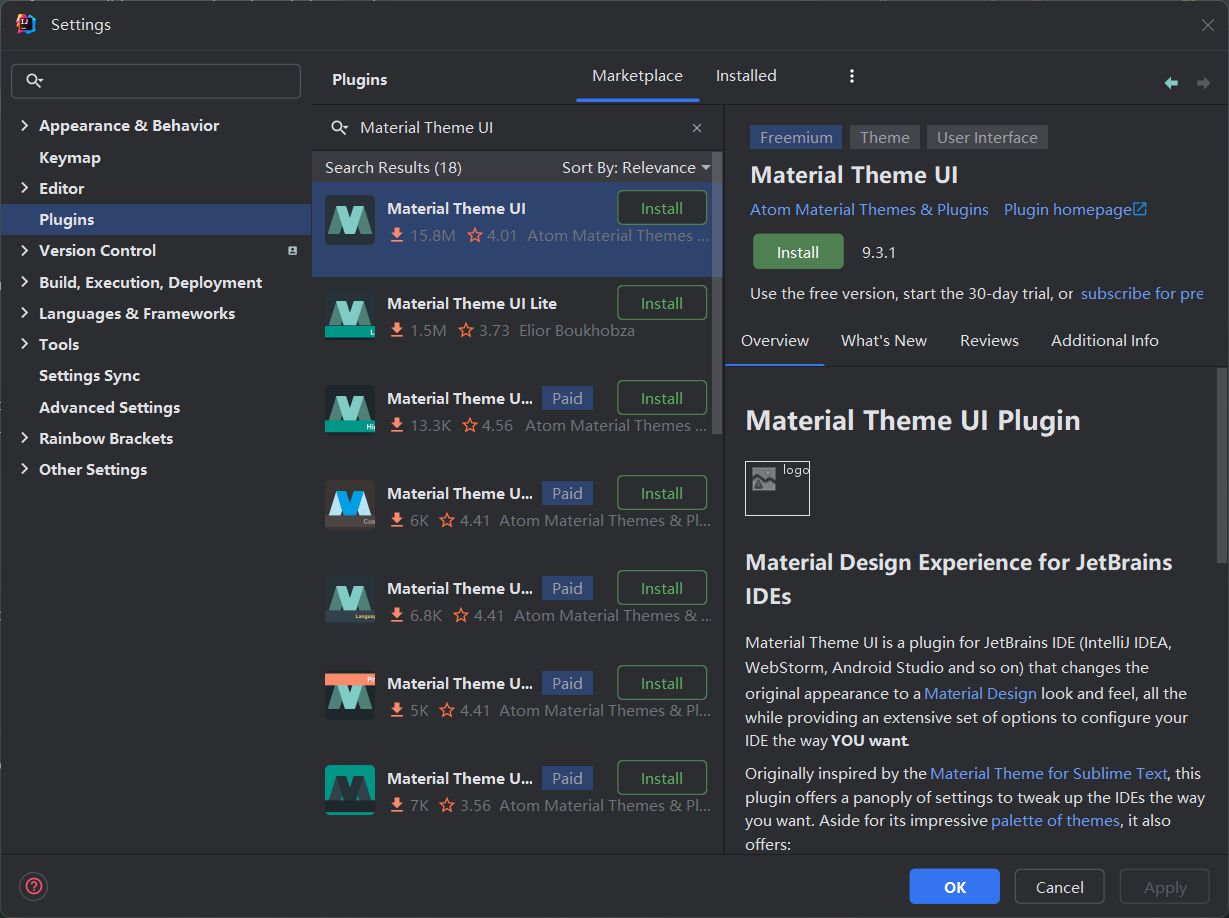The image size is (1229, 918).
Task: Select the Plugins settings item
Action: tap(157, 220)
